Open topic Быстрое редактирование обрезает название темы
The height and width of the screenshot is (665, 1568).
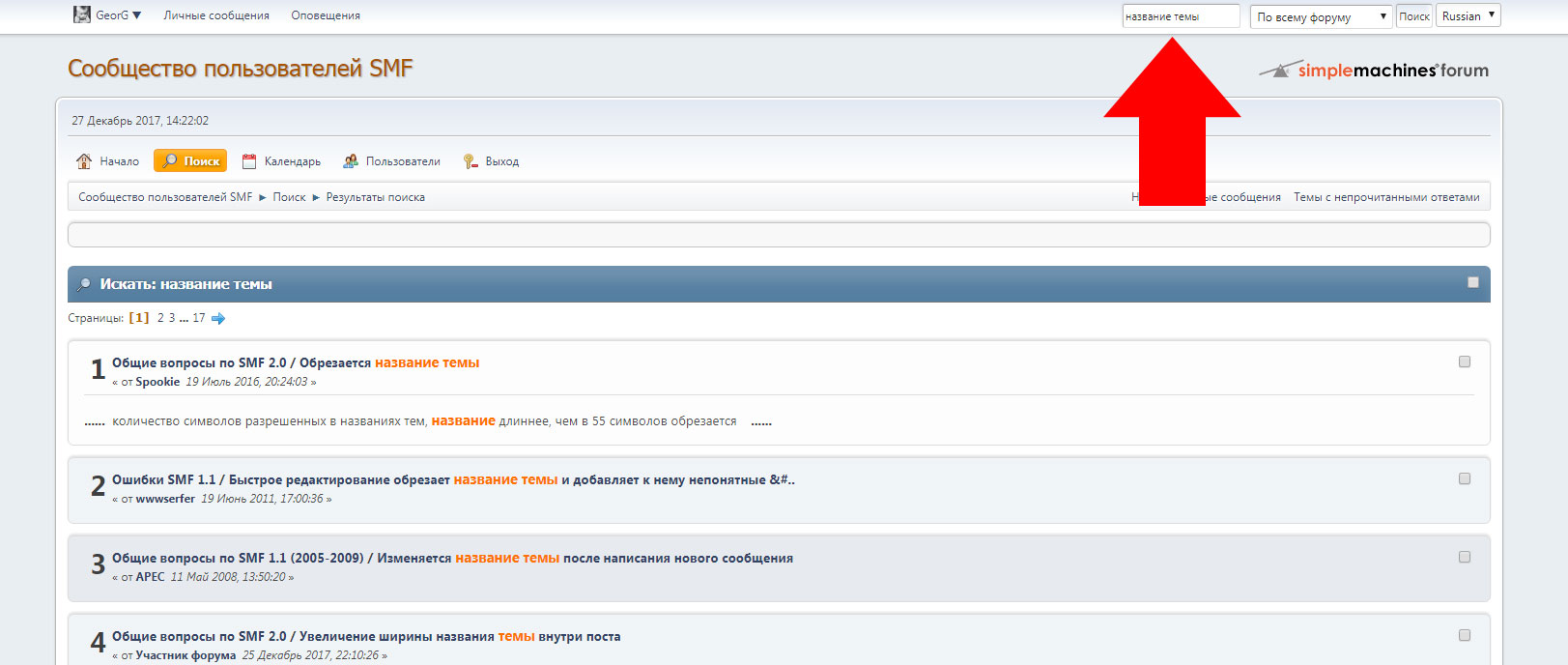512,480
